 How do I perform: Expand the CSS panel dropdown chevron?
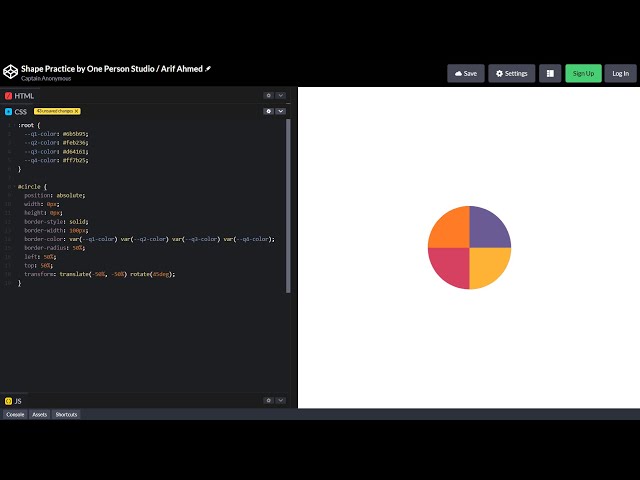281,111
